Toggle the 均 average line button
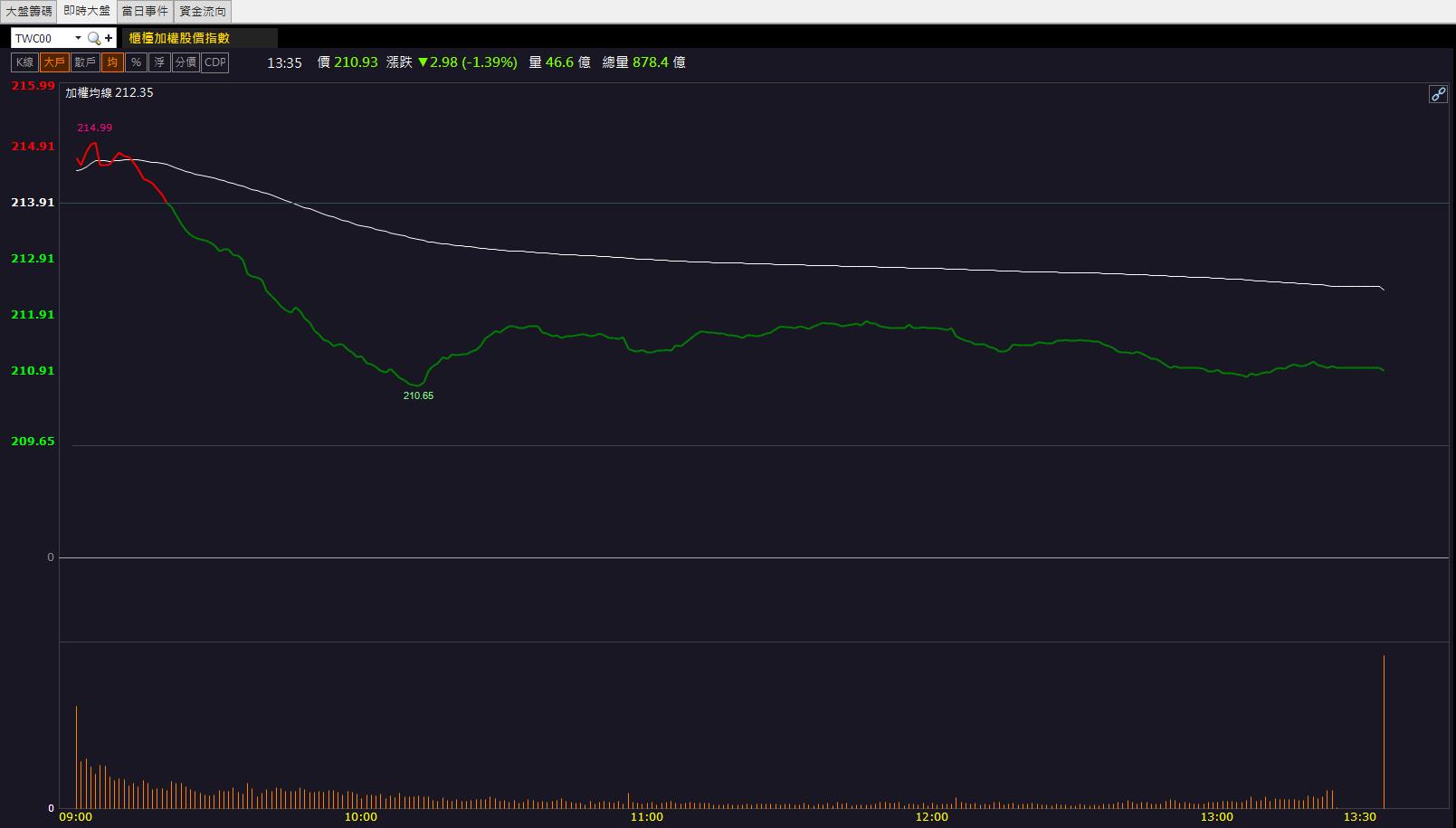The height and width of the screenshot is (828, 1456). click(x=112, y=62)
